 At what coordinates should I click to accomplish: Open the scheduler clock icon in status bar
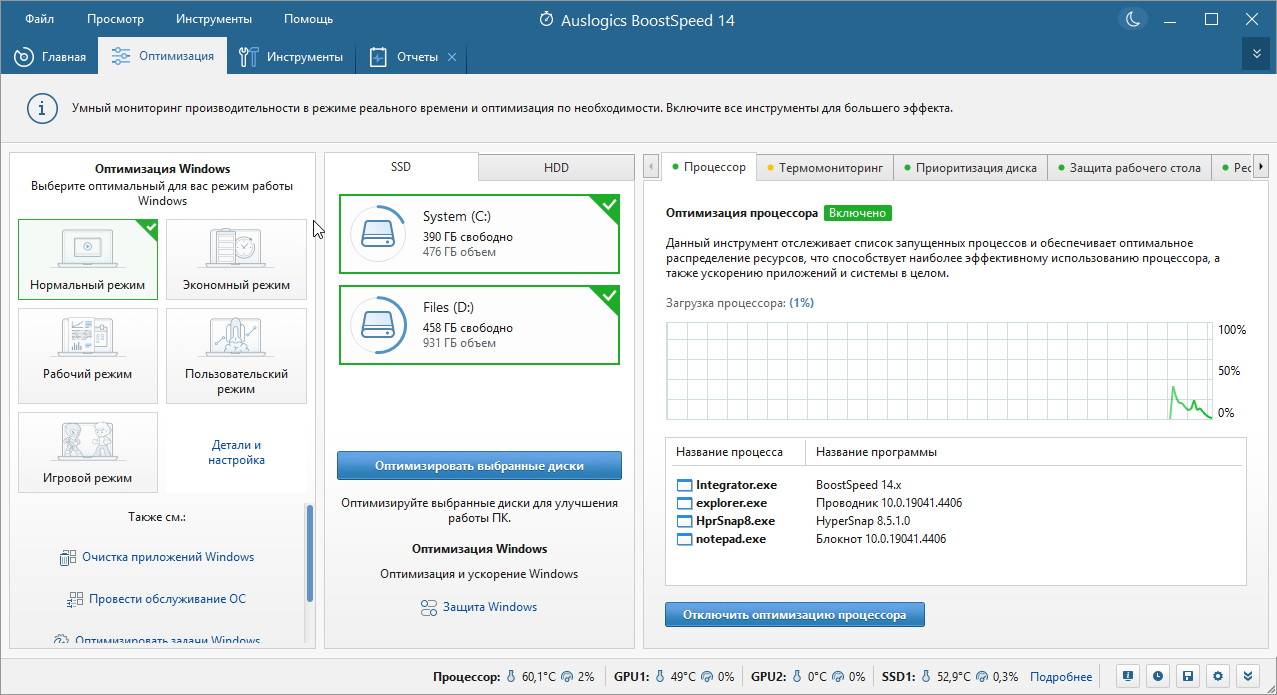(x=1156, y=676)
